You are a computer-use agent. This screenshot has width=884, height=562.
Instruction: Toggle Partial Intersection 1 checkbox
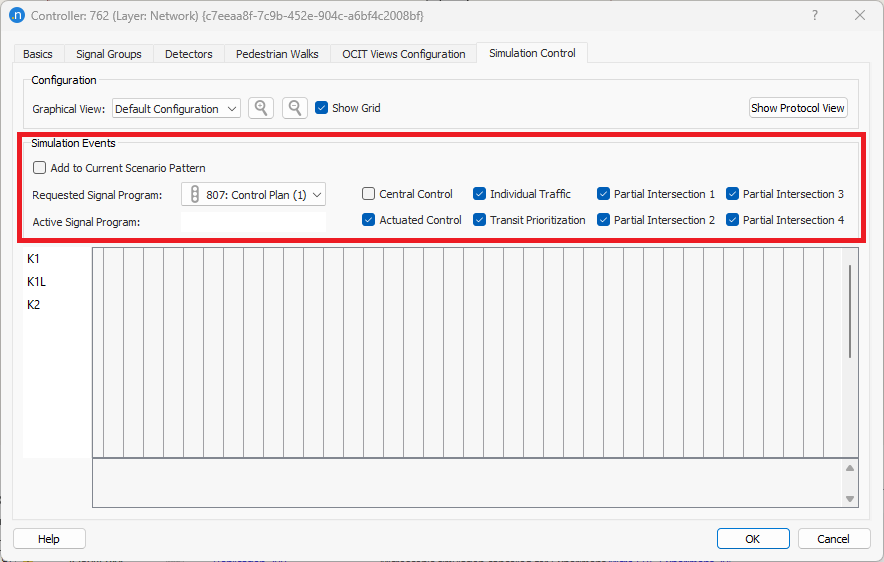tap(603, 194)
